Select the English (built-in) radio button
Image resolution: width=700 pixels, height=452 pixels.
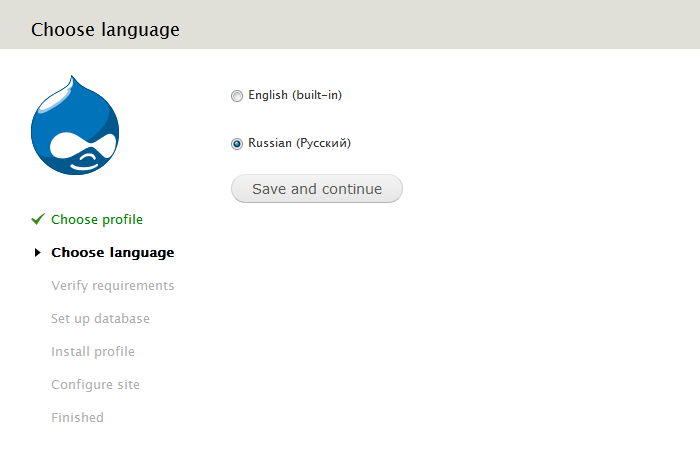237,96
